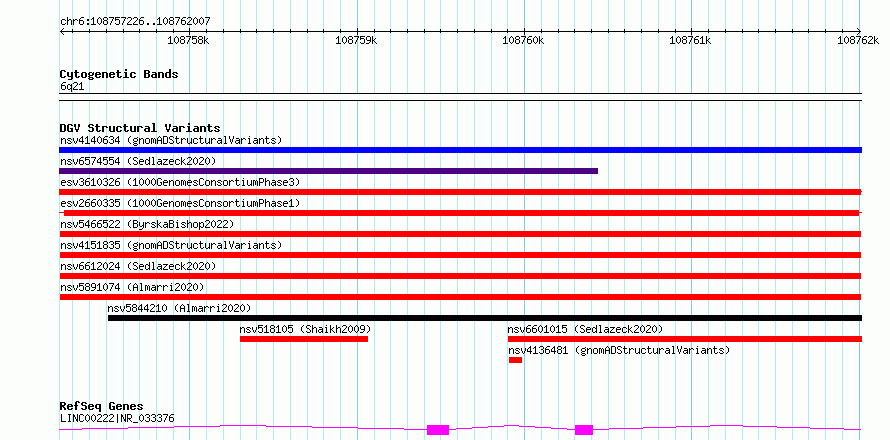
Task: Select the short nsv518105 Shaikh2009 bar
Action: tap(304, 339)
